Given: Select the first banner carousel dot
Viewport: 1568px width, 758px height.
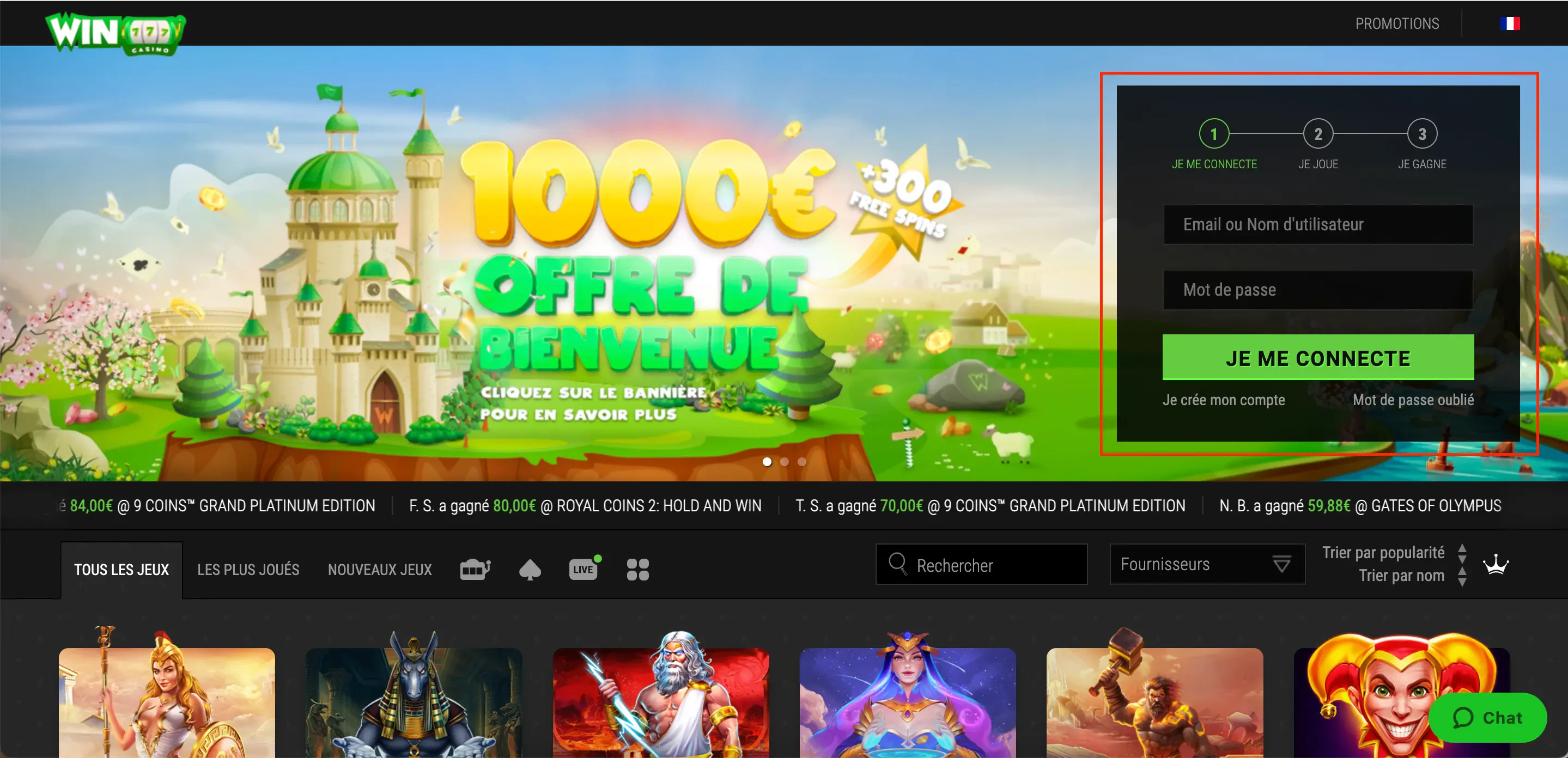Looking at the screenshot, I should click(767, 462).
